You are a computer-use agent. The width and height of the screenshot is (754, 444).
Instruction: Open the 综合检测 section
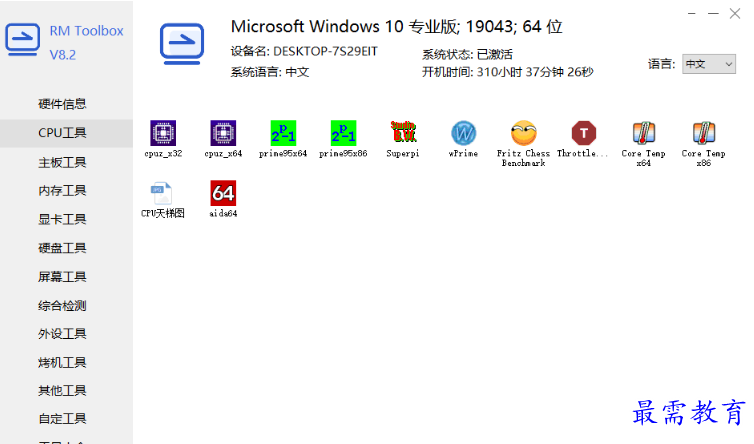pyautogui.click(x=62, y=305)
